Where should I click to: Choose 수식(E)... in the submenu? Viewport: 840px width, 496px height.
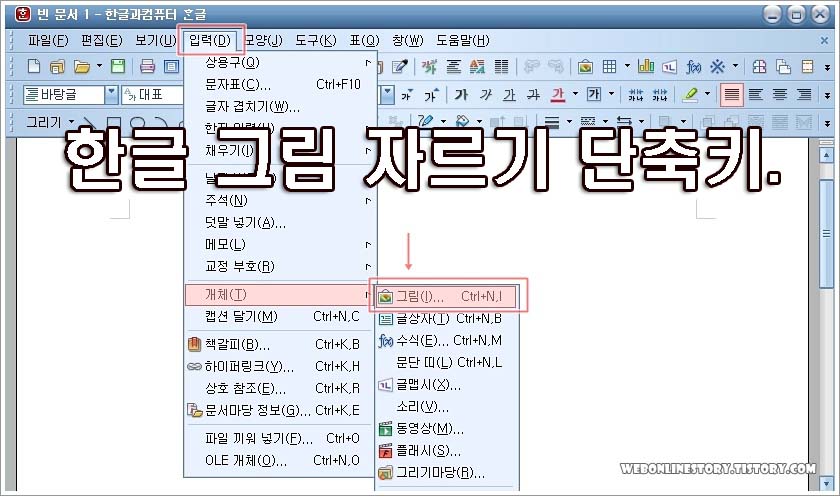(447, 341)
